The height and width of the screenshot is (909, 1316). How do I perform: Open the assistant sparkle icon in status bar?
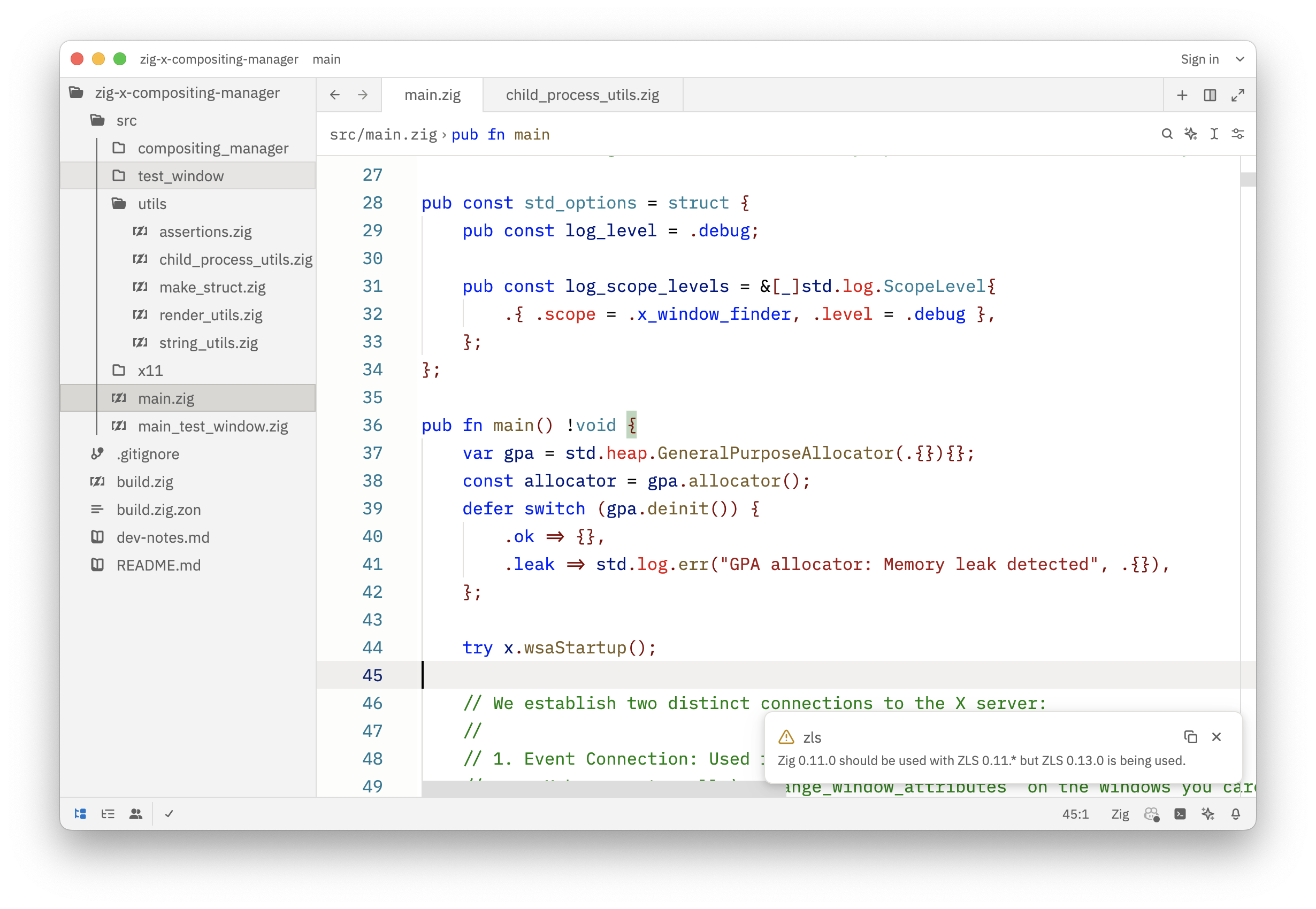point(1208,814)
